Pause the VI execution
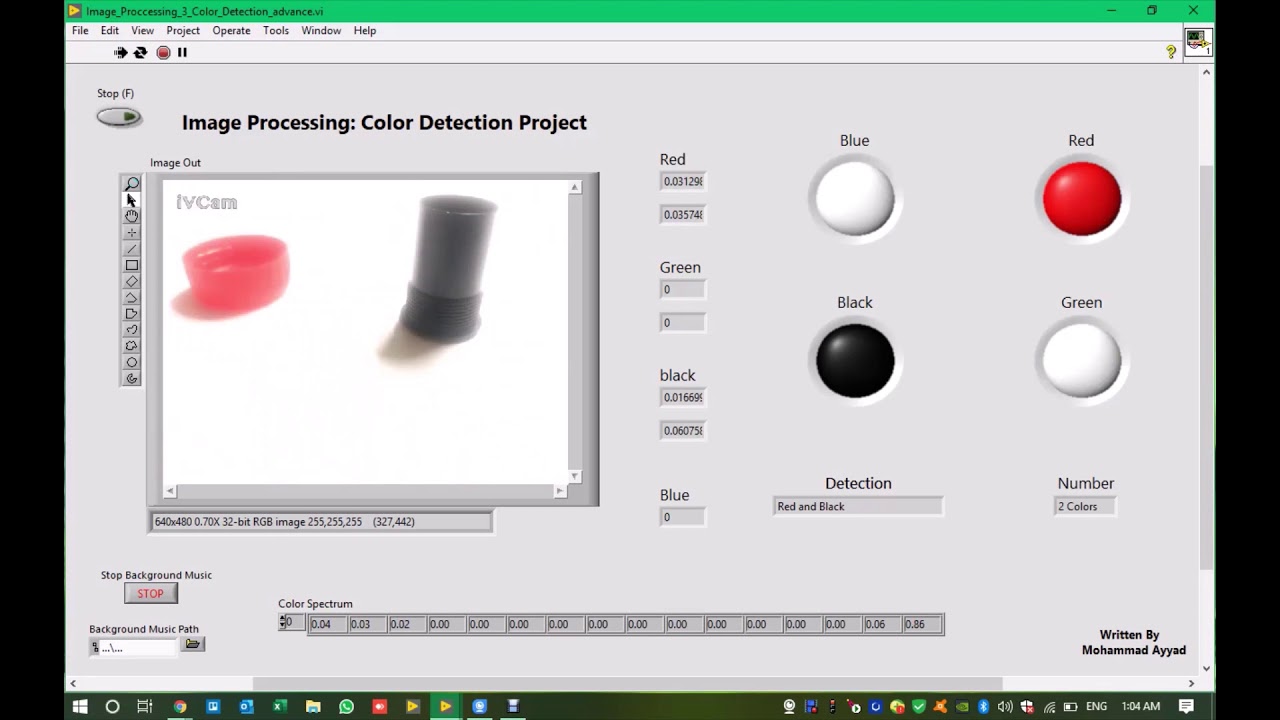This screenshot has height=720, width=1280. 182,52
